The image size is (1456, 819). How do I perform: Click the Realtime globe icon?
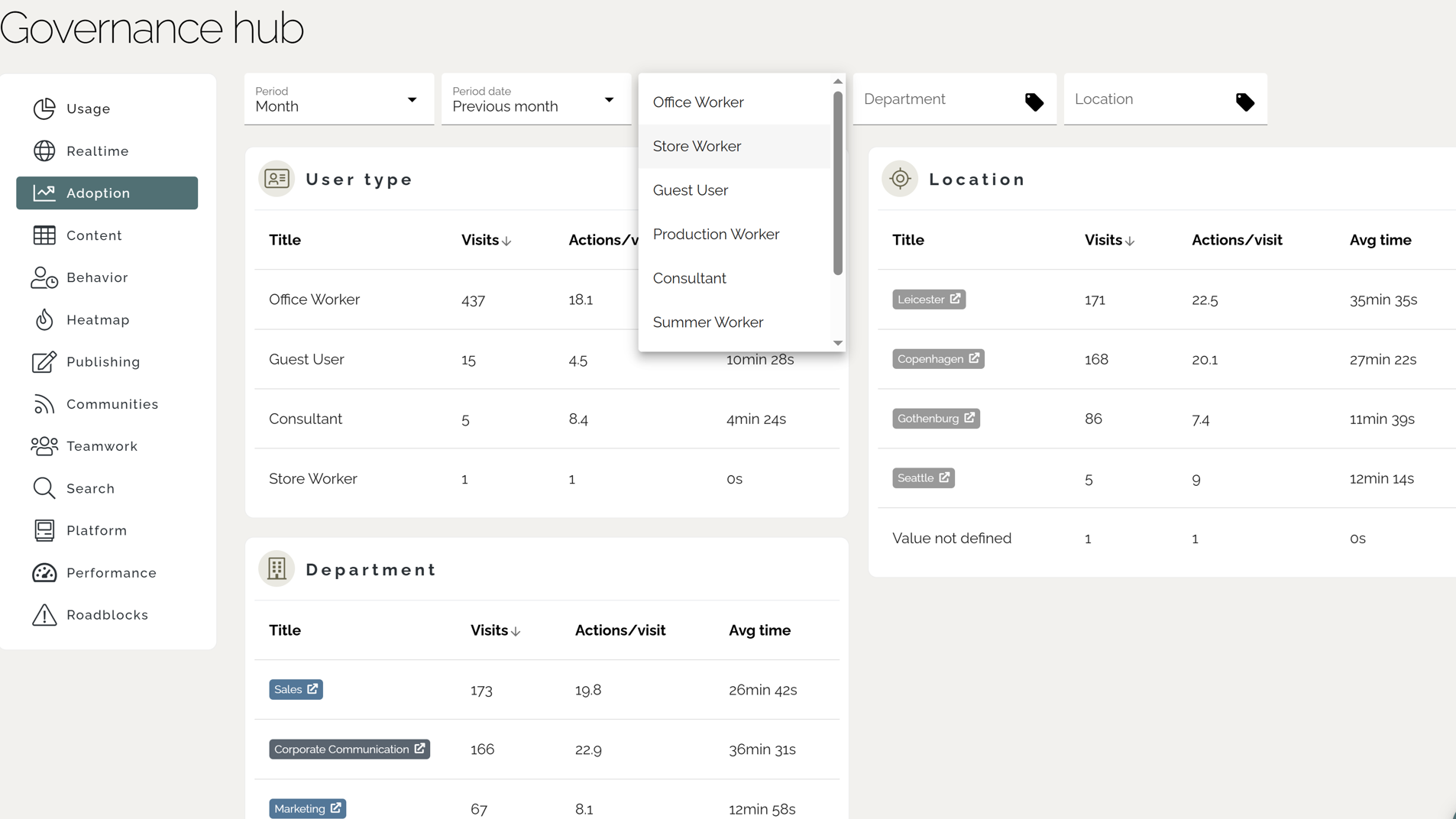44,151
